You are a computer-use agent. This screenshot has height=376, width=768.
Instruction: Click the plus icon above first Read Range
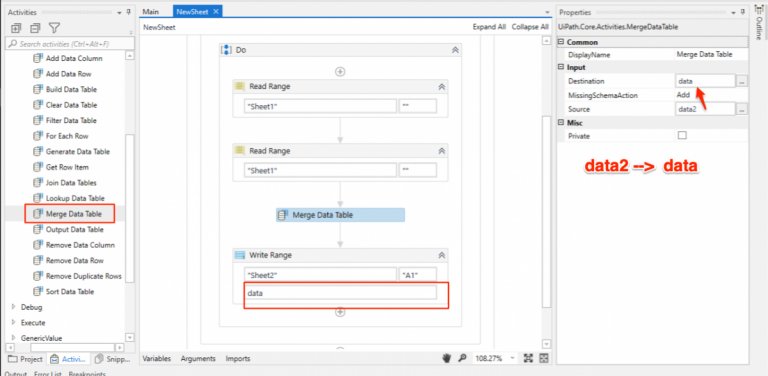coord(340,72)
